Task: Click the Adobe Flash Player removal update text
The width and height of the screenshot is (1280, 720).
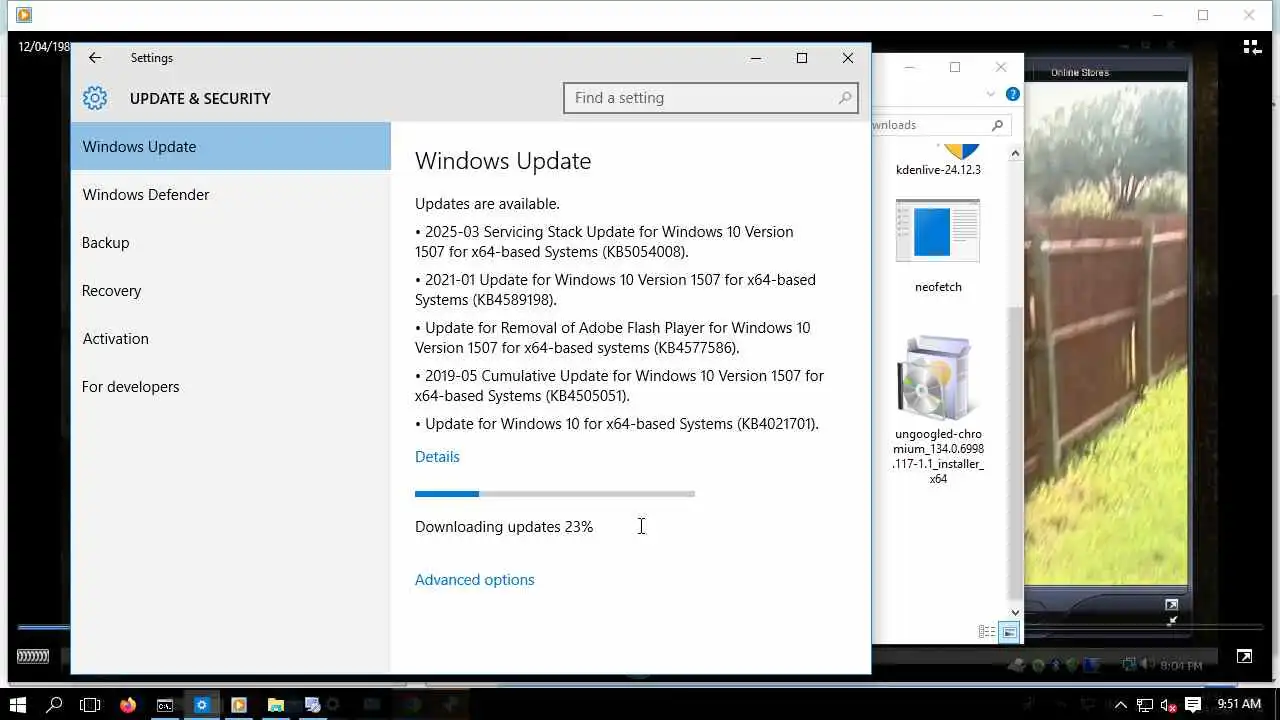Action: point(613,337)
